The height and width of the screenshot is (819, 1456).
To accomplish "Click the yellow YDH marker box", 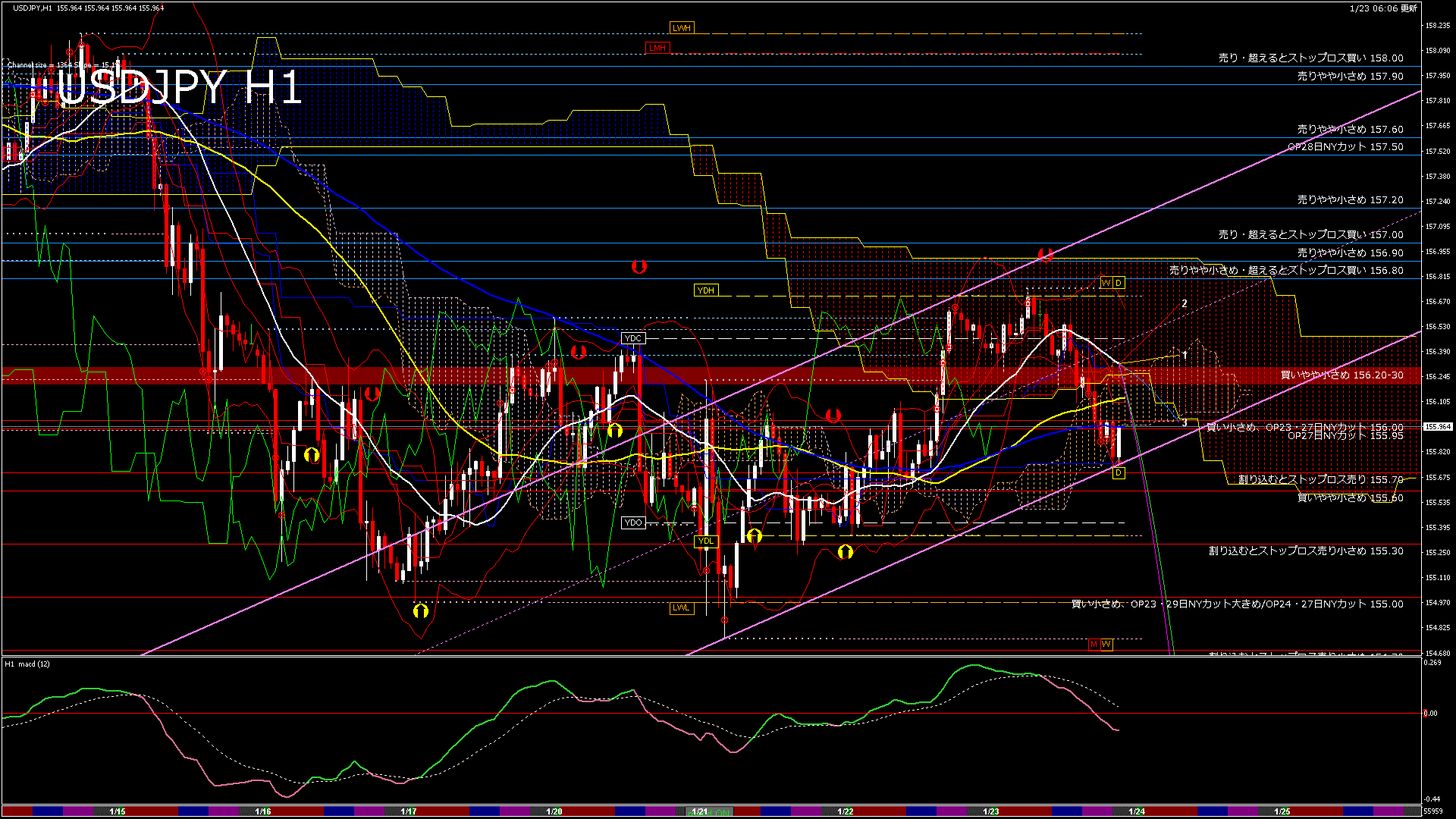I will pos(705,290).
